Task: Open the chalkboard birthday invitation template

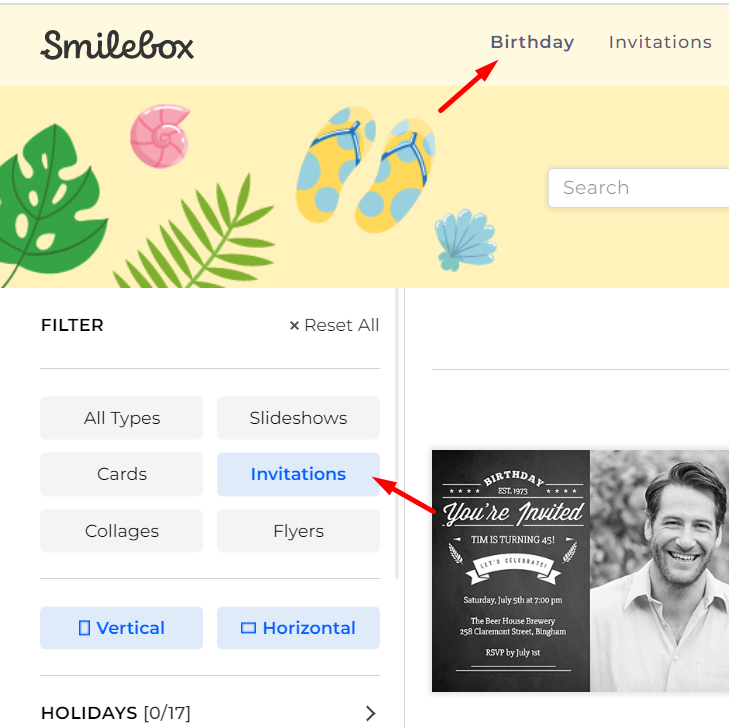Action: pyautogui.click(x=580, y=571)
